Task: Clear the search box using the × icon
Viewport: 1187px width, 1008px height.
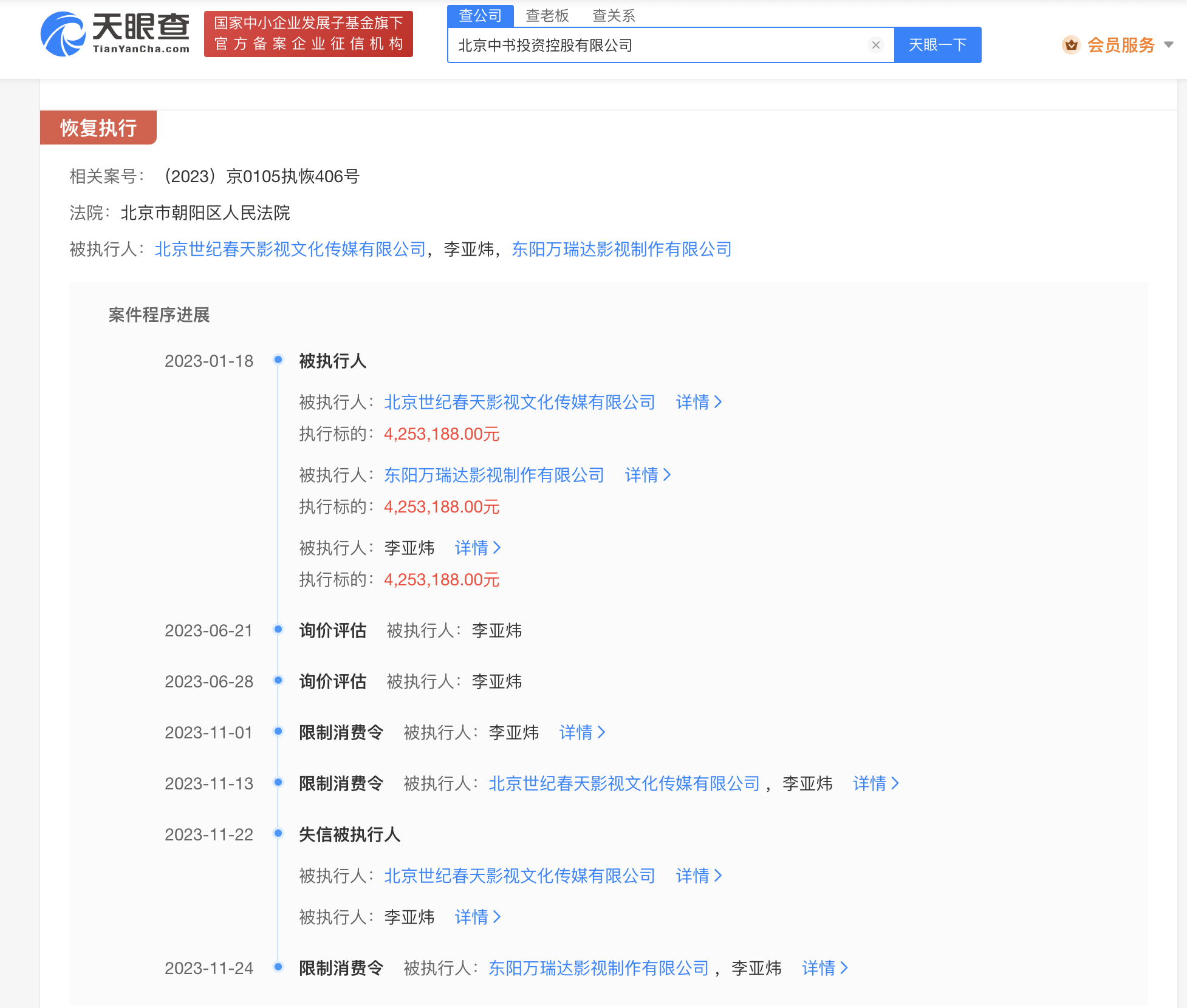Action: click(875, 44)
